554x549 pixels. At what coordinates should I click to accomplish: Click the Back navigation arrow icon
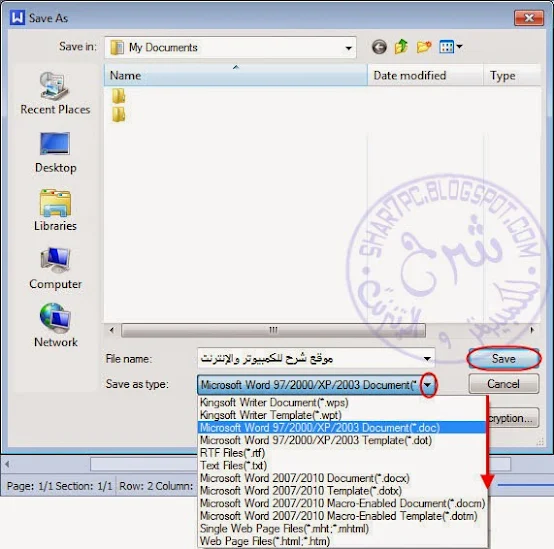[379, 47]
